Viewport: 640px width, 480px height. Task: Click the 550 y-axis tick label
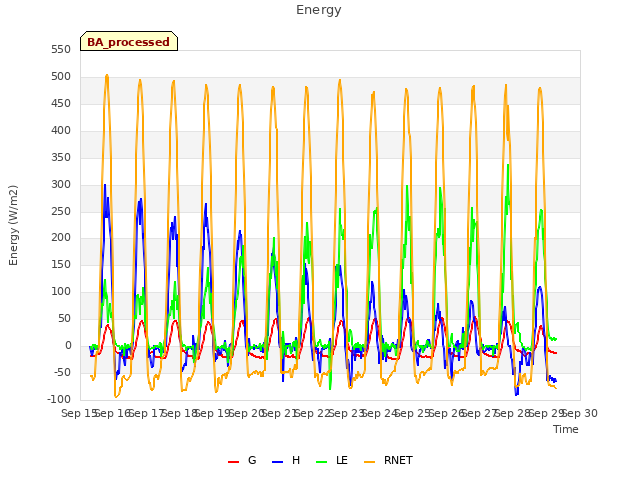tap(61, 49)
